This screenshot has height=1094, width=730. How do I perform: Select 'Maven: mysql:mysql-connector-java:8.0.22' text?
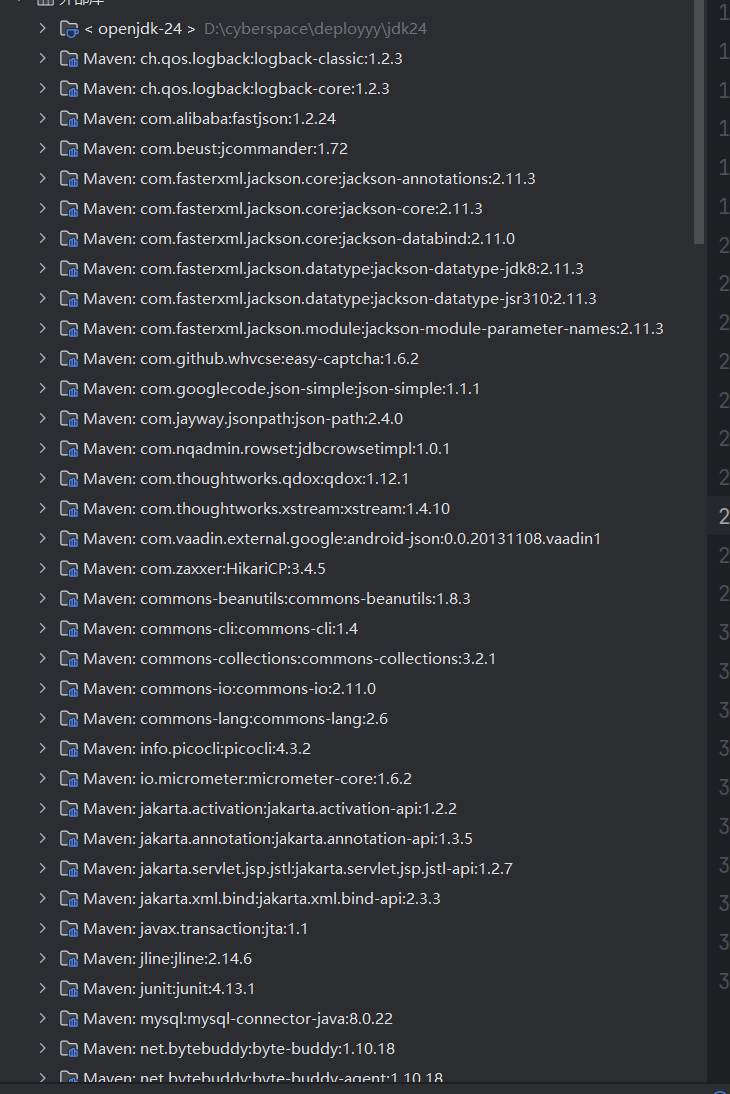point(238,1019)
